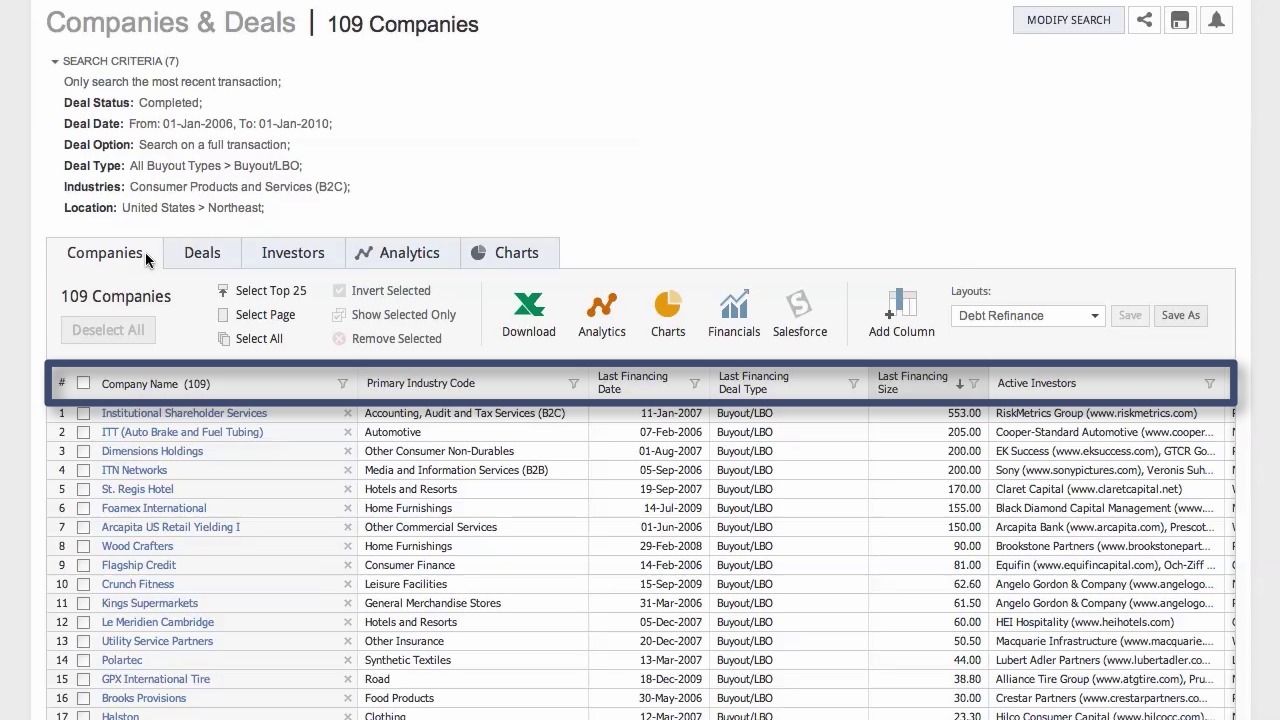Click the Salesforce export icon
1280x720 pixels.
(800, 314)
